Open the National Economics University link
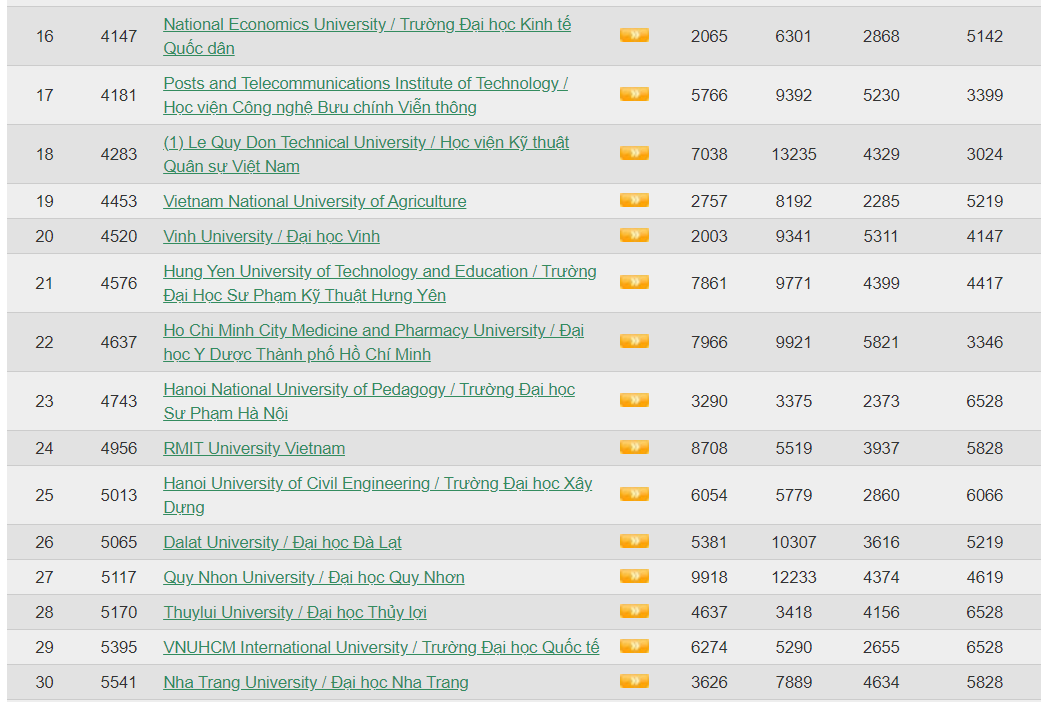The width and height of the screenshot is (1049, 702). point(366,24)
